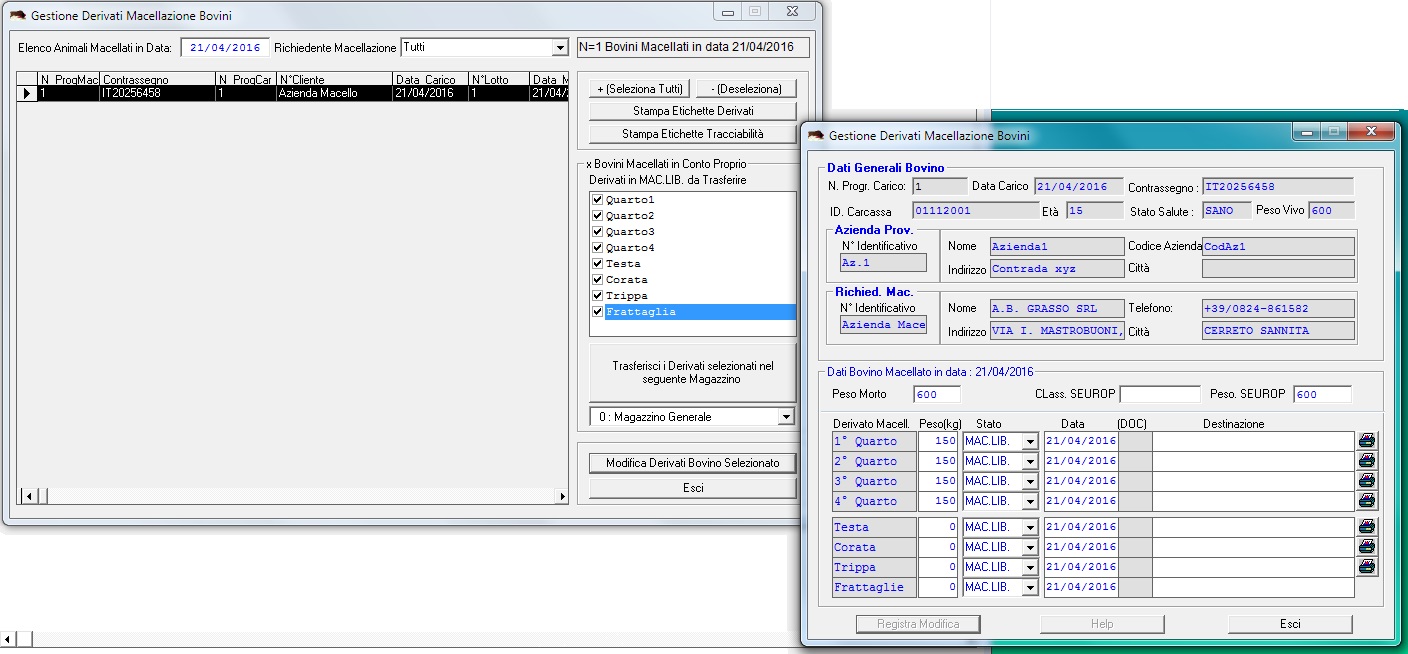Click the printer icon on the 3° Quarto row
The width and height of the screenshot is (1408, 654).
pyautogui.click(x=1367, y=481)
